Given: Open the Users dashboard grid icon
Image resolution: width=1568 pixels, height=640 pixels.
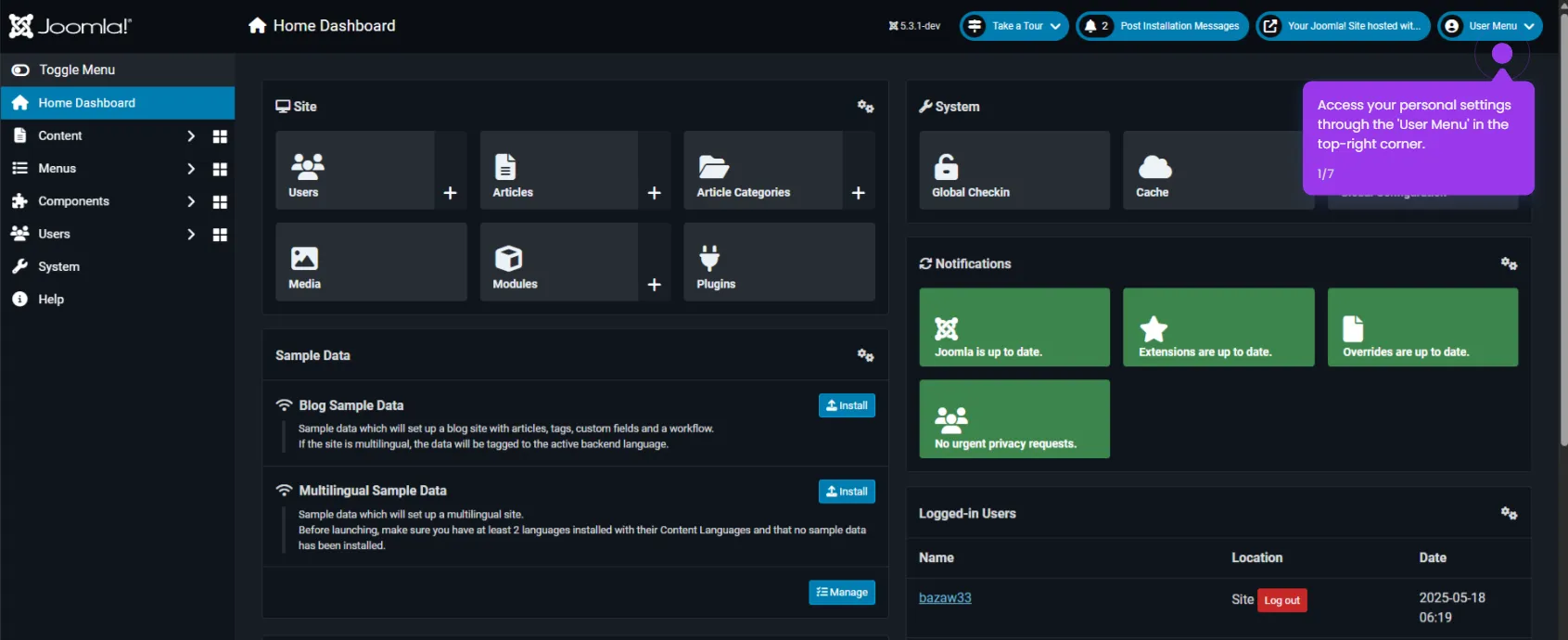Looking at the screenshot, I should [x=220, y=235].
